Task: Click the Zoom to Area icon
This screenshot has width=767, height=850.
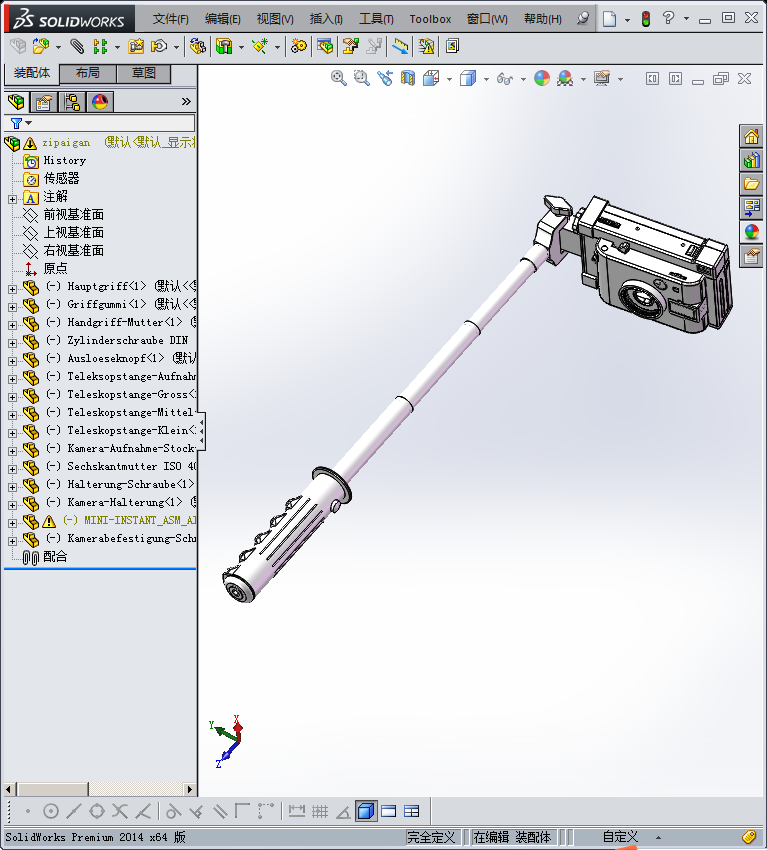Action: [x=362, y=79]
